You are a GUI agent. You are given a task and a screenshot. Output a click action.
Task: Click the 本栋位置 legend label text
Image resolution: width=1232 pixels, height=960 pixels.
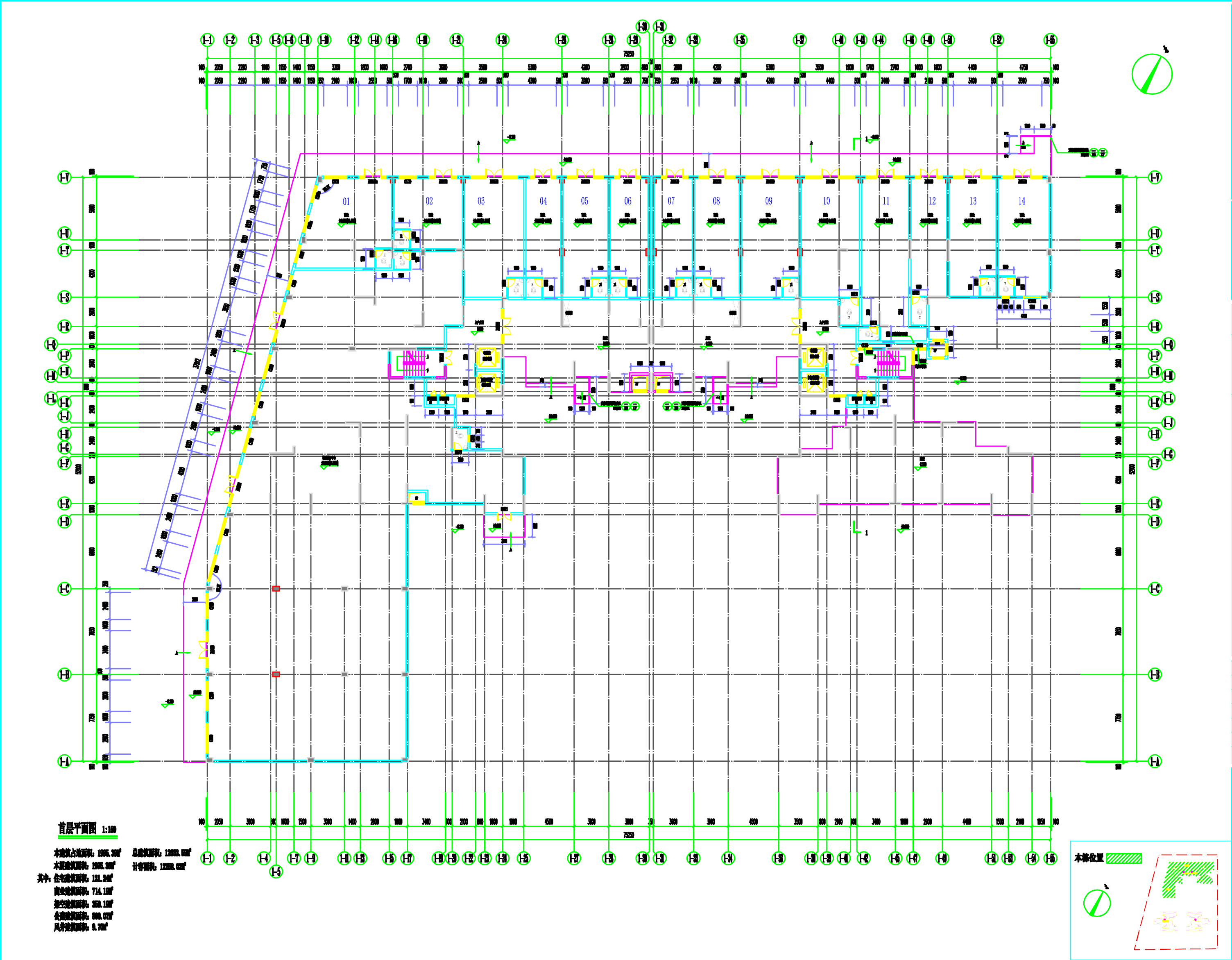[x=1089, y=858]
